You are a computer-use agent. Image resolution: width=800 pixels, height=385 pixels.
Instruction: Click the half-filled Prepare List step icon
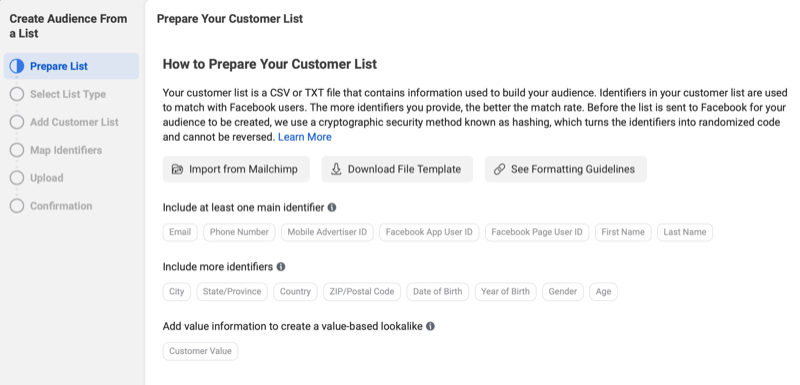17,66
